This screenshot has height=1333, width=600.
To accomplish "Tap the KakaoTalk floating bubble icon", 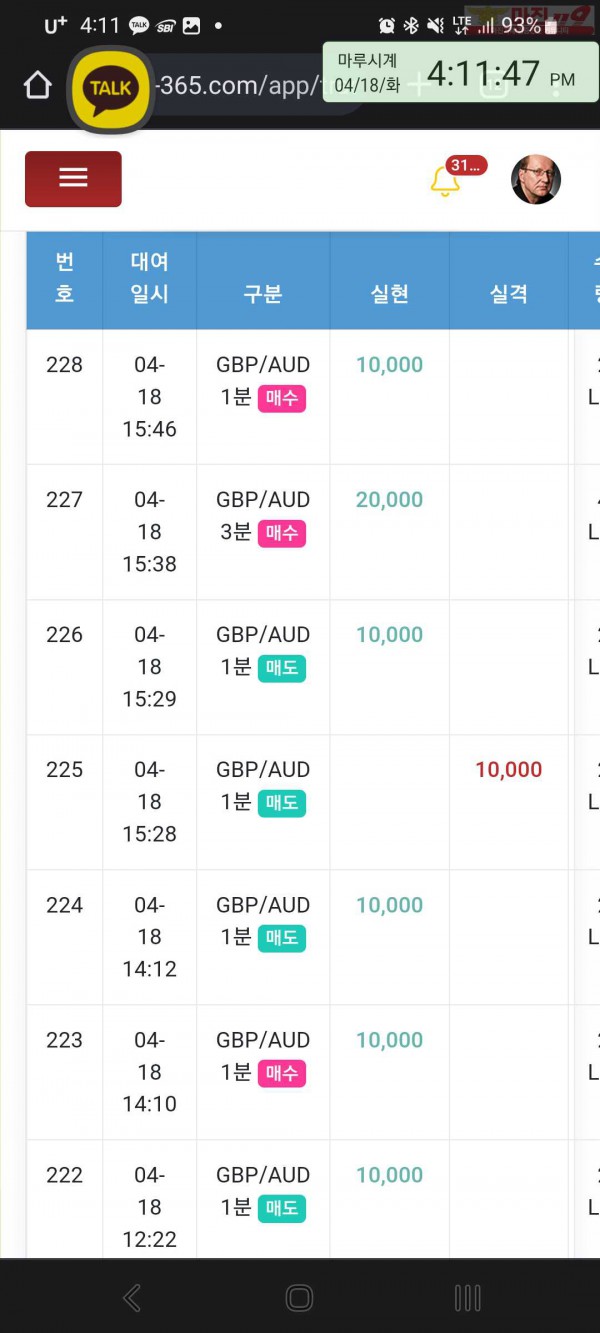I will point(111,88).
